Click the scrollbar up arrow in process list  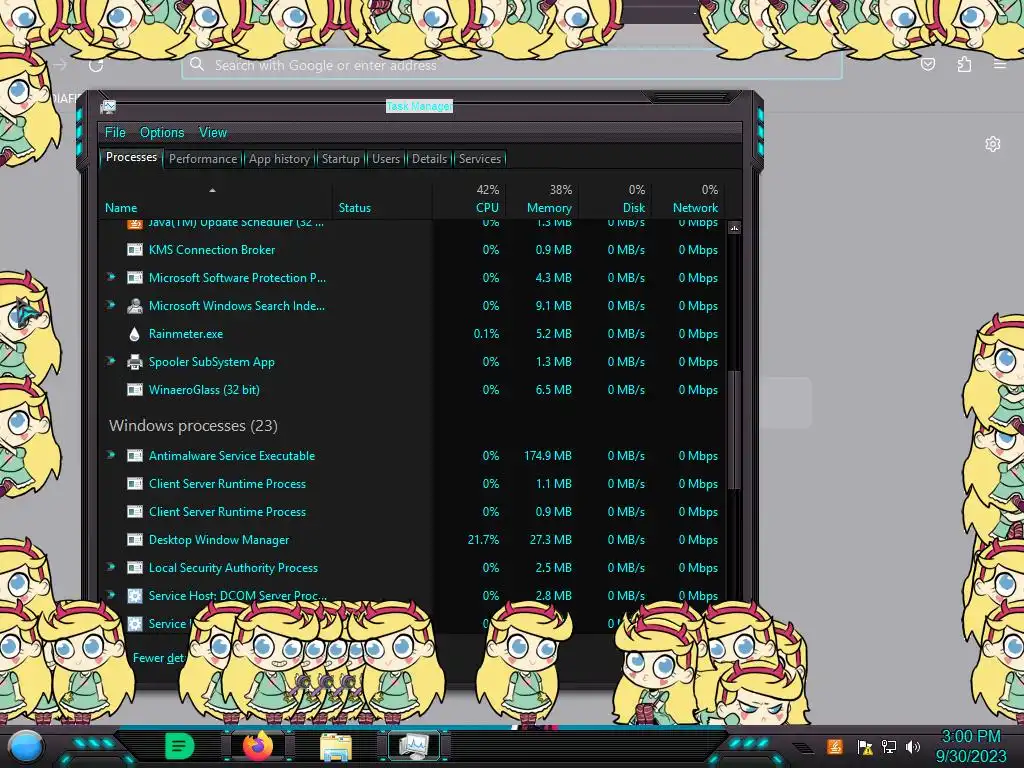tap(734, 228)
